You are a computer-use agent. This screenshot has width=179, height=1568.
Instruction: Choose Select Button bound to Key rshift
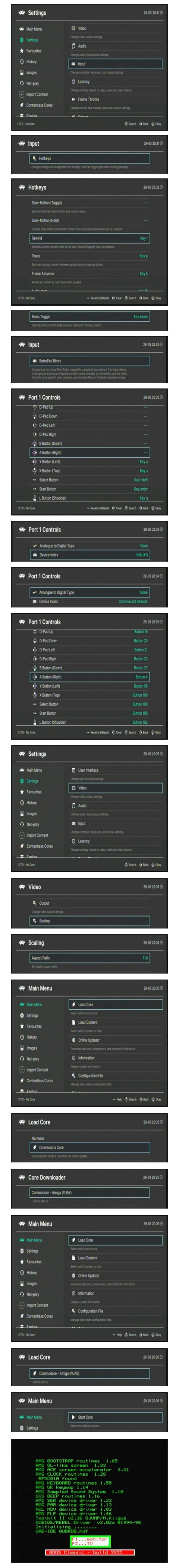tap(89, 480)
